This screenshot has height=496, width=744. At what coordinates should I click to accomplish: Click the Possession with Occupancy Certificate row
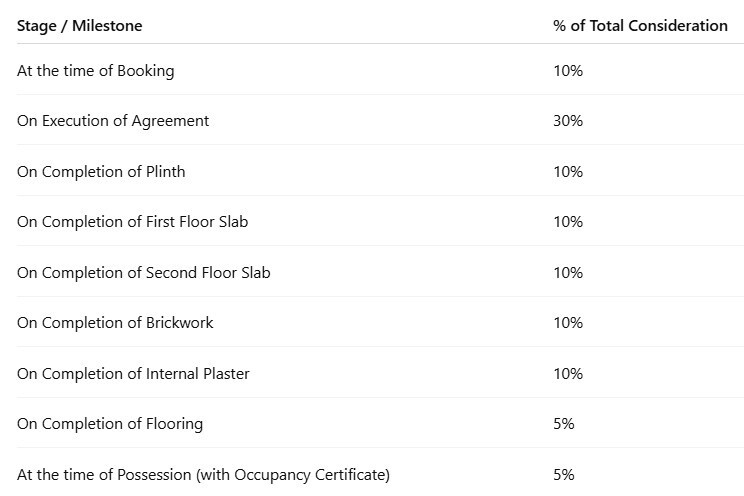[x=380, y=474]
